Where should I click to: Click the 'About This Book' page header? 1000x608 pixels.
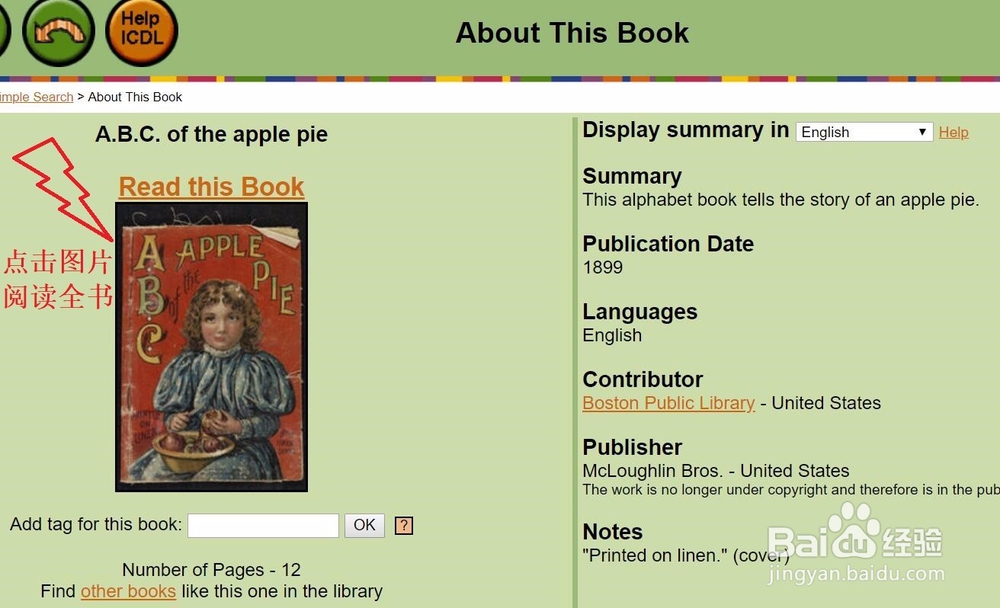coord(572,33)
